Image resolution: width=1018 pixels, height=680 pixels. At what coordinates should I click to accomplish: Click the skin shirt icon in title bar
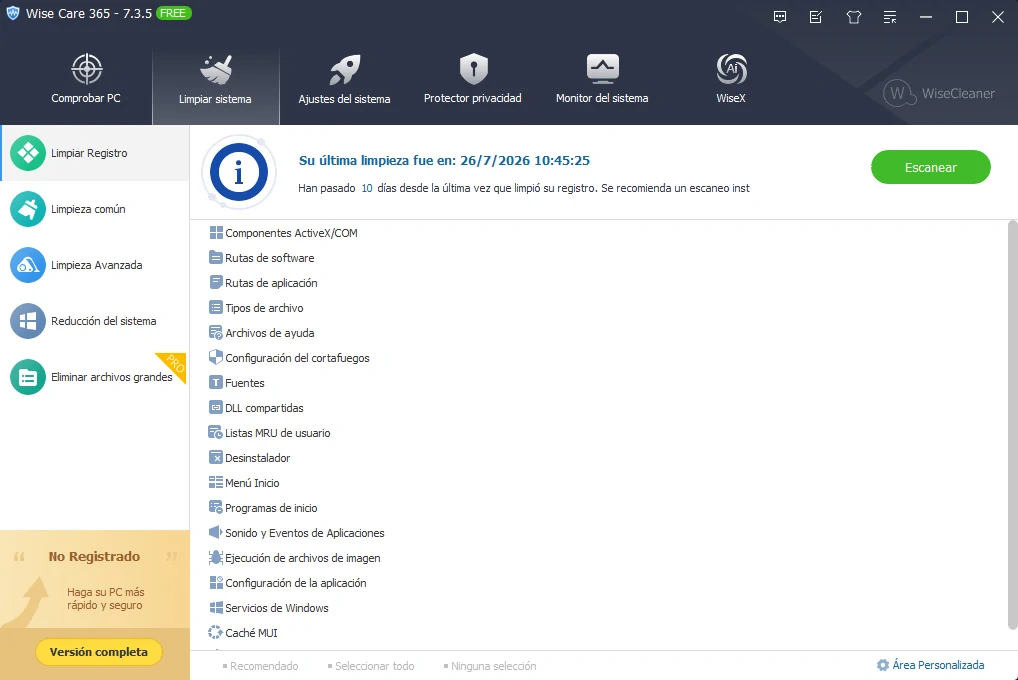pos(854,17)
